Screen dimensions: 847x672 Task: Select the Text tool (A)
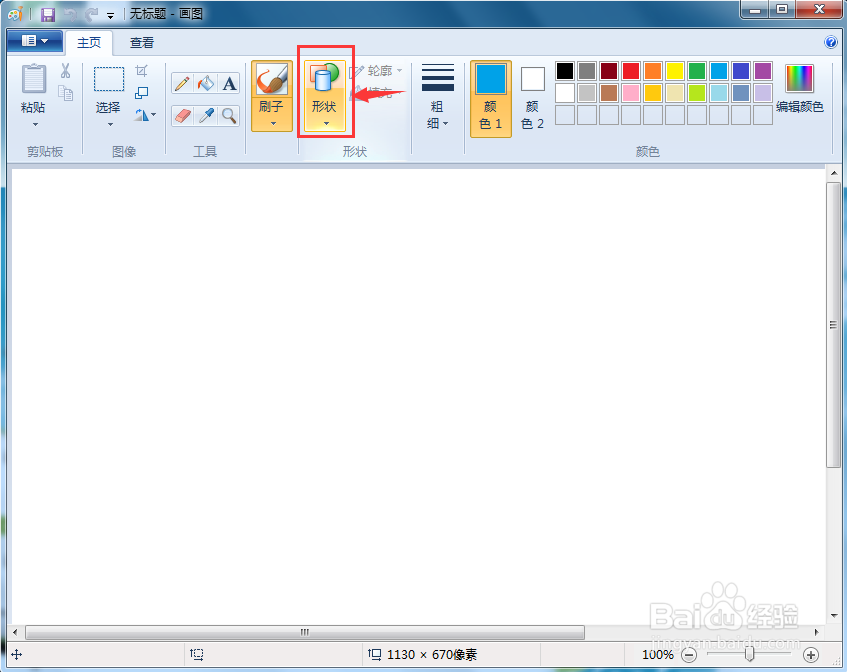(x=229, y=83)
